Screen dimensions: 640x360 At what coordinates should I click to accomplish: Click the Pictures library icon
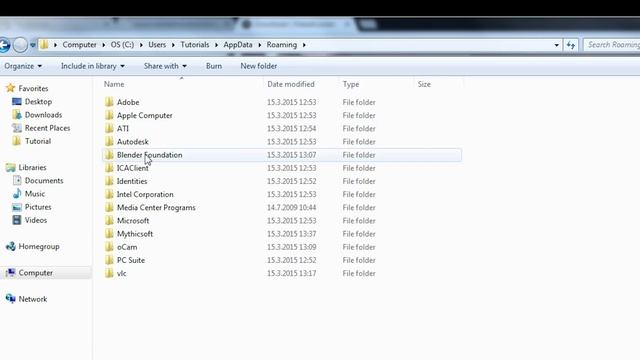(17, 207)
